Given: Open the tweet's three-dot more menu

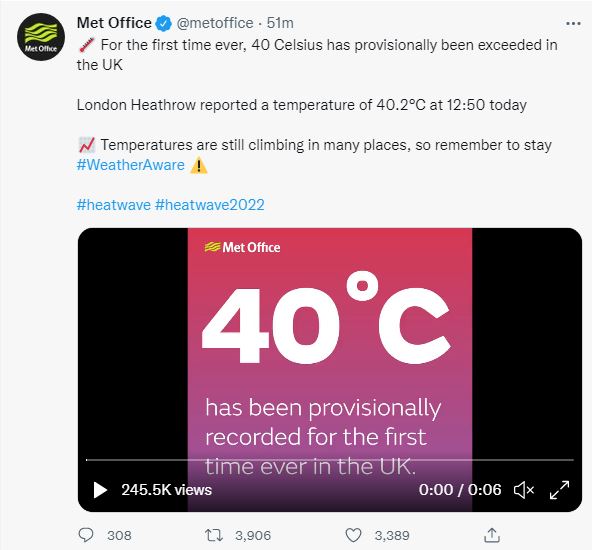Looking at the screenshot, I should 573,24.
